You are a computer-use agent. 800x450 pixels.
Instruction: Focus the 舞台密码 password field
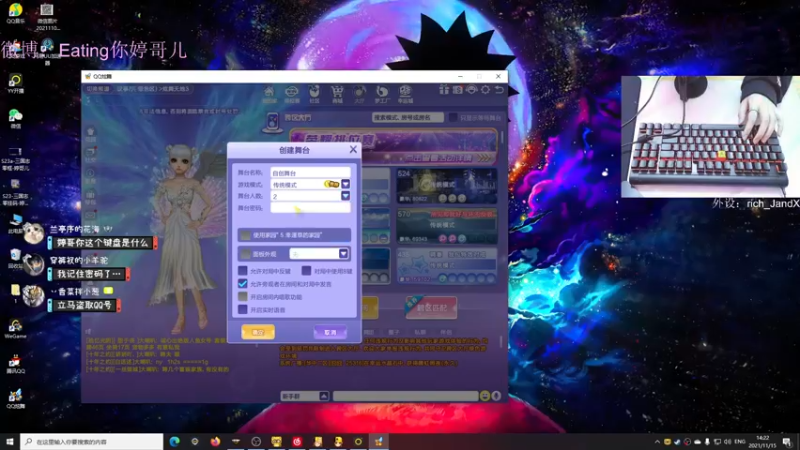pos(310,208)
